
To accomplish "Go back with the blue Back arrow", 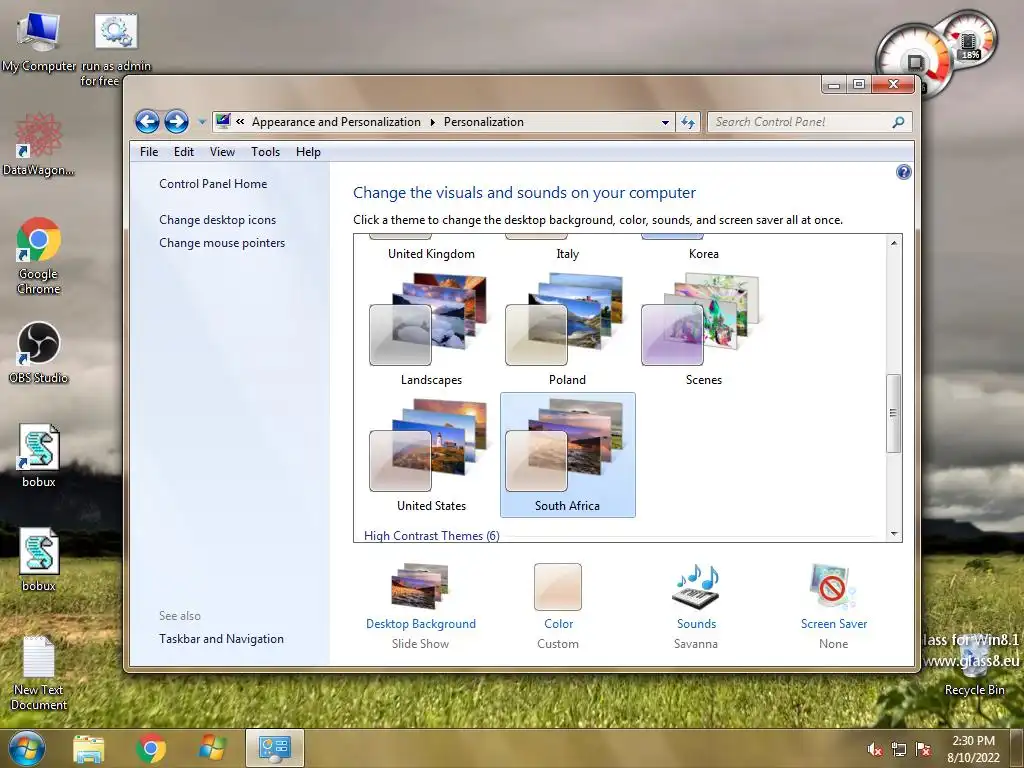I will point(148,121).
